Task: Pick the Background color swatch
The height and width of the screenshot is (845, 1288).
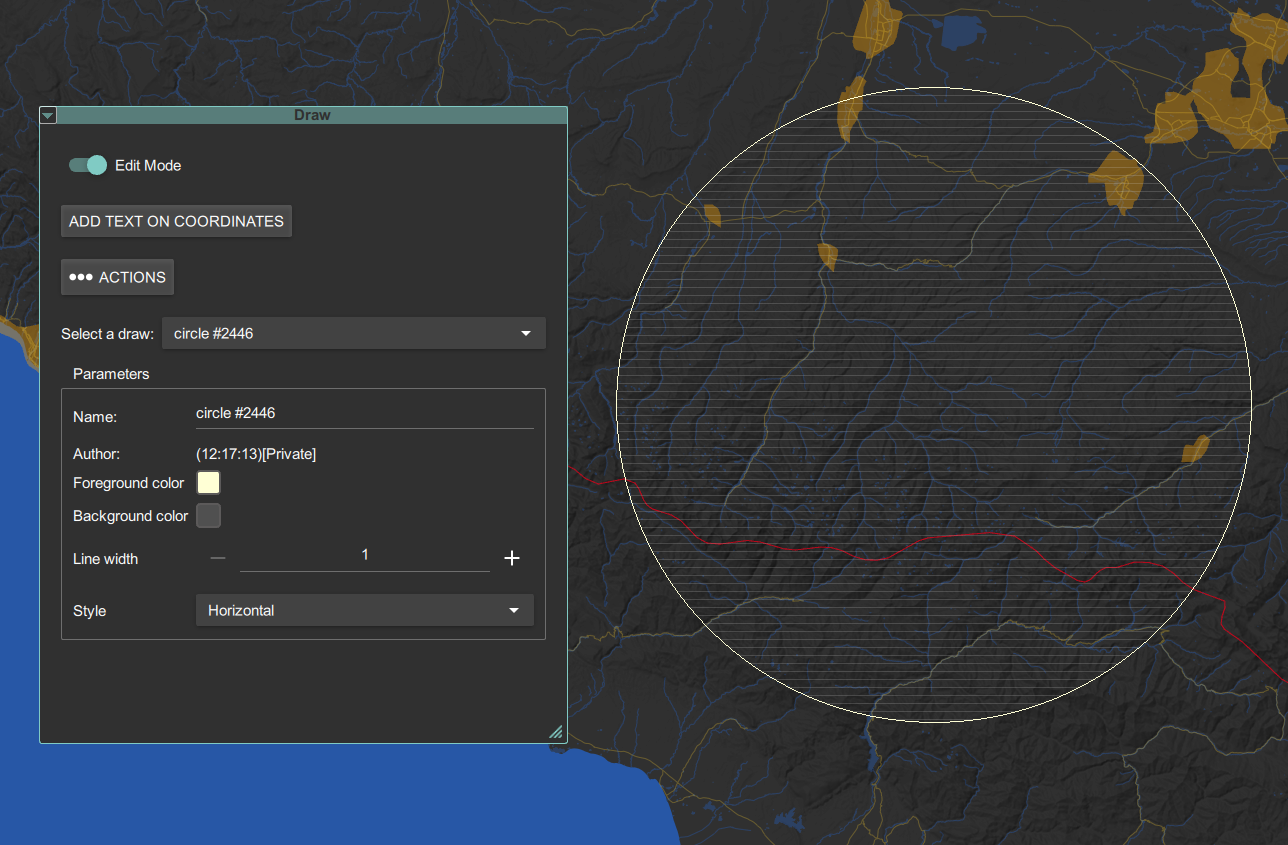Action: 208,516
